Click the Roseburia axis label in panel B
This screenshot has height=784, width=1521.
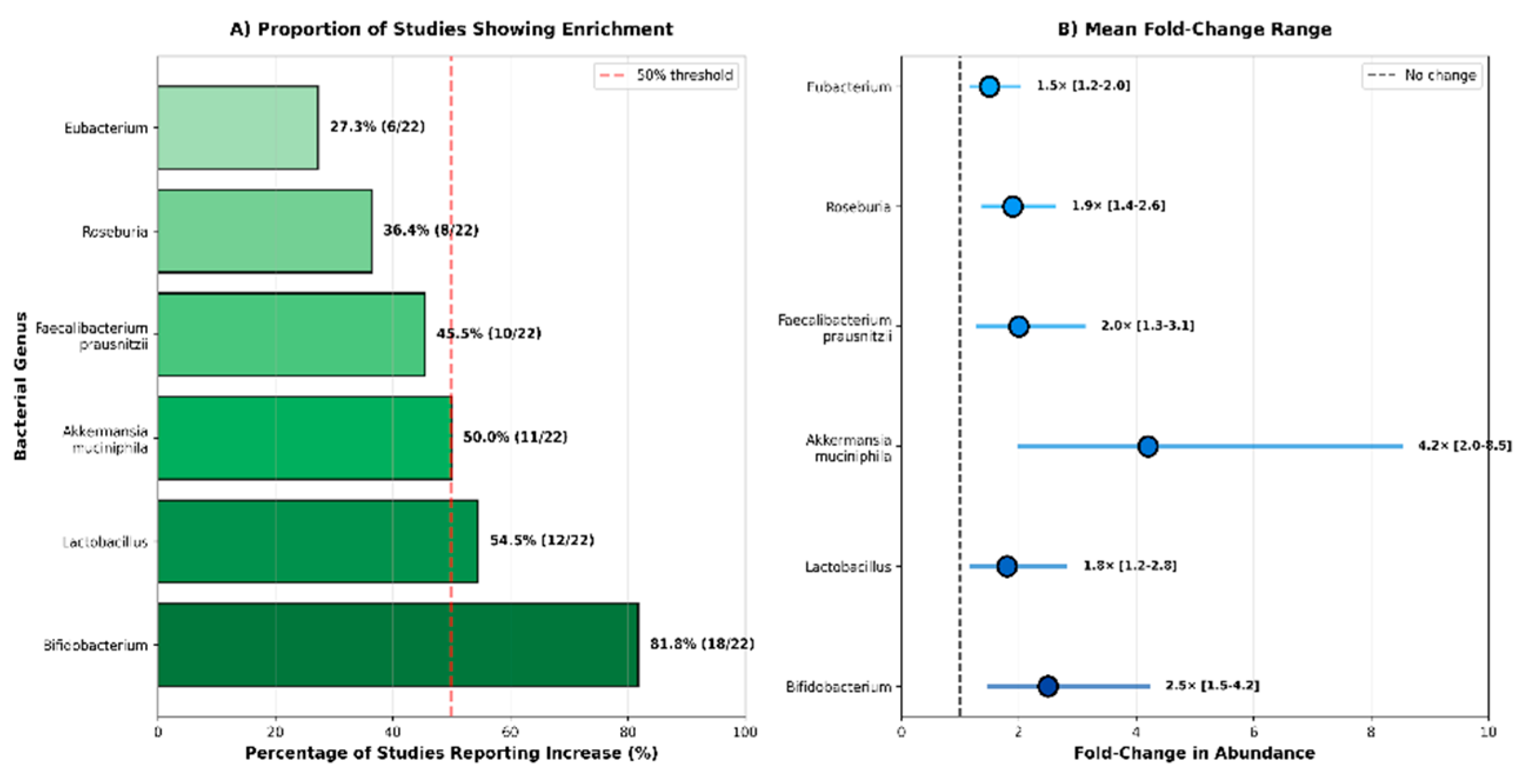[858, 207]
